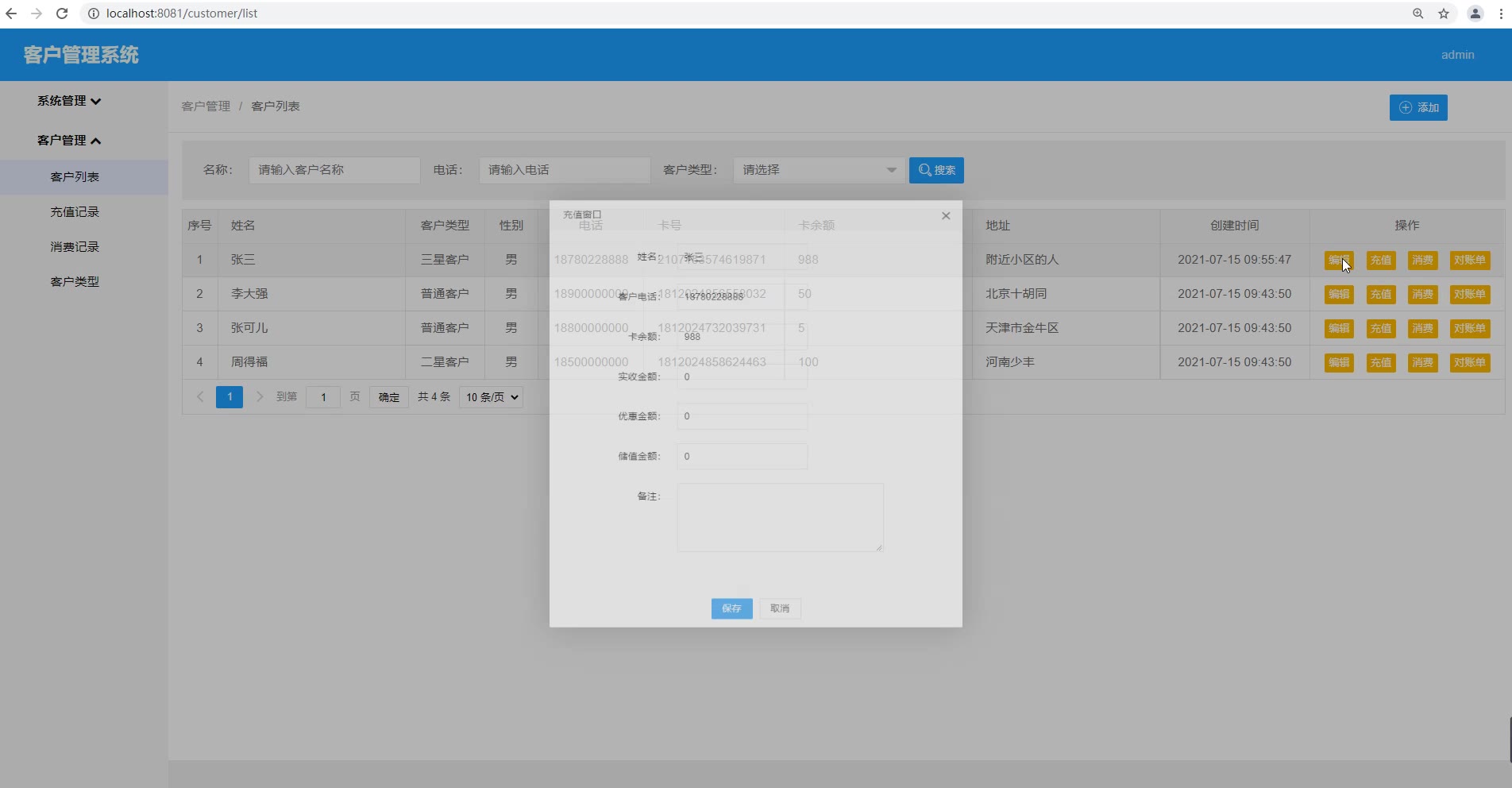Open the 10 条/页 page size dropdown
1512x788 pixels.
coord(491,396)
